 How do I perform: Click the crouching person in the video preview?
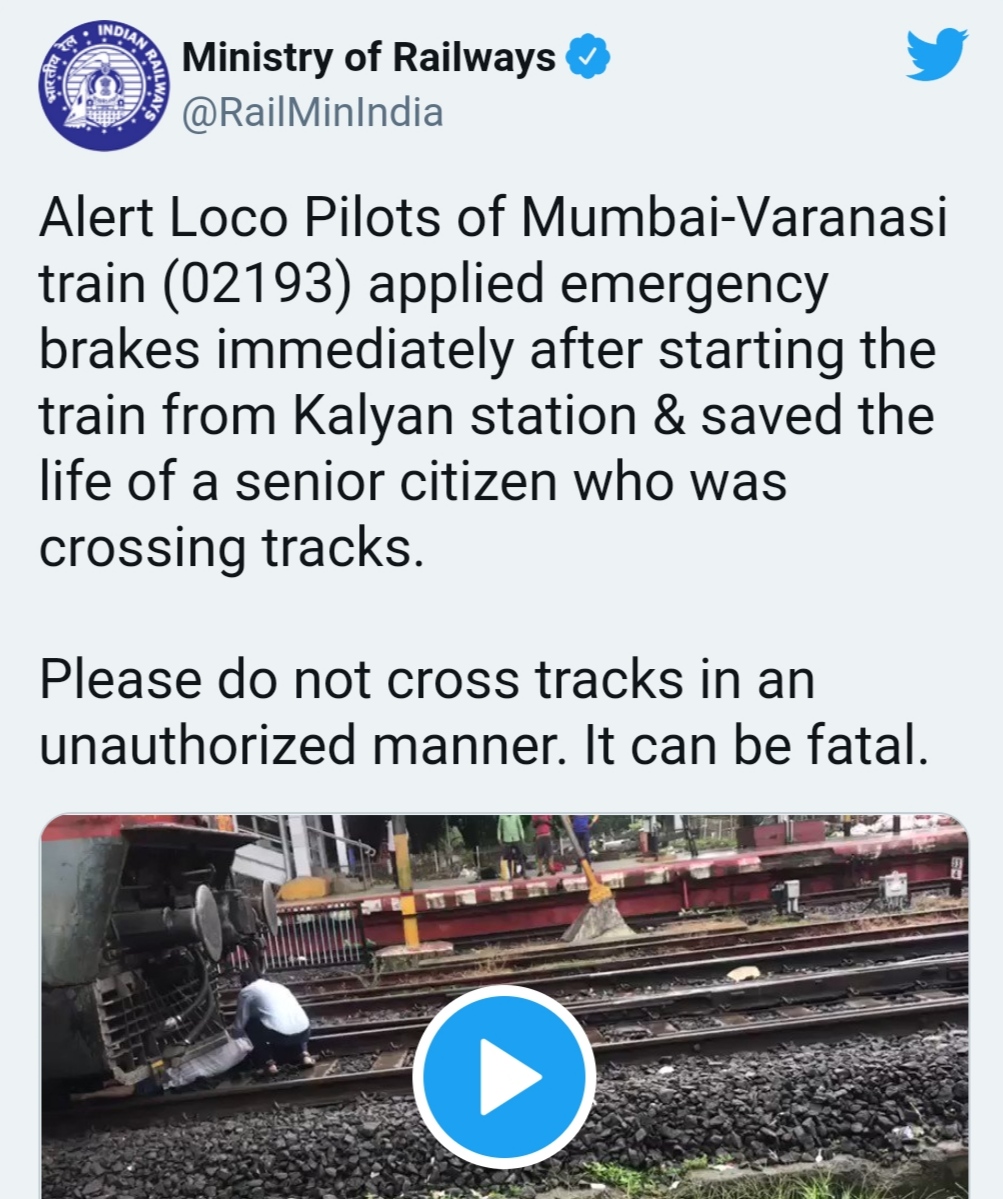click(271, 1021)
